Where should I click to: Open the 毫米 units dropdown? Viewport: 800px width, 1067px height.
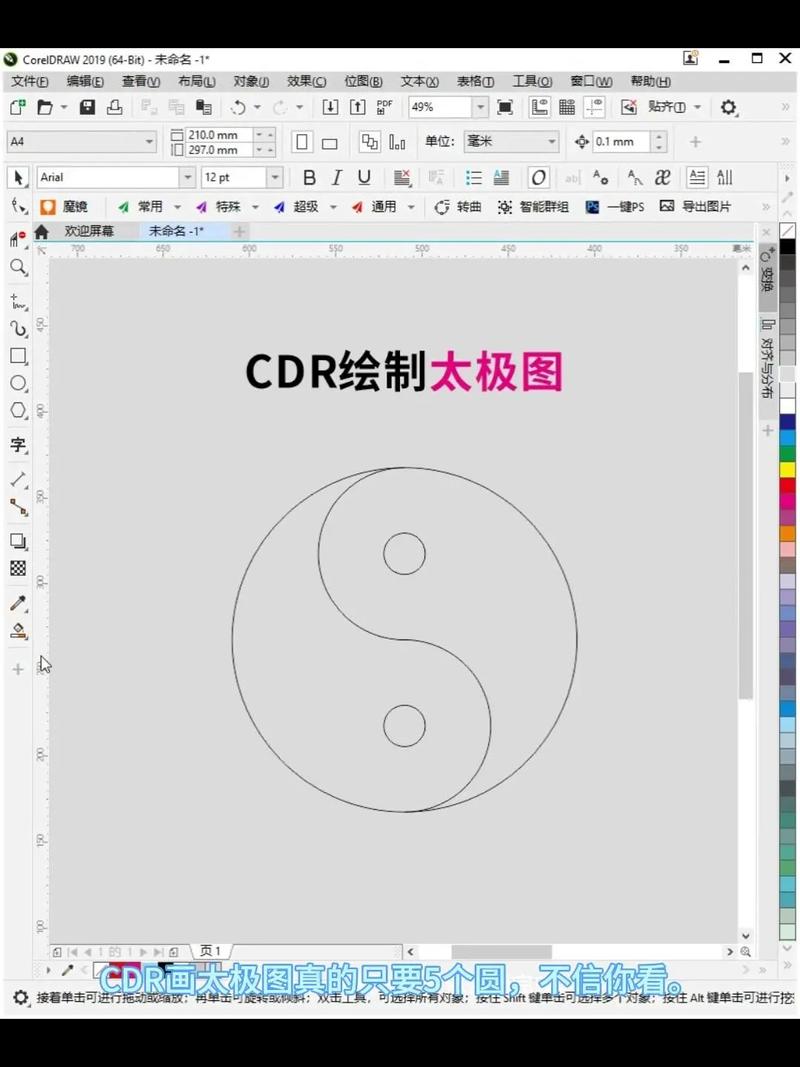click(x=553, y=142)
